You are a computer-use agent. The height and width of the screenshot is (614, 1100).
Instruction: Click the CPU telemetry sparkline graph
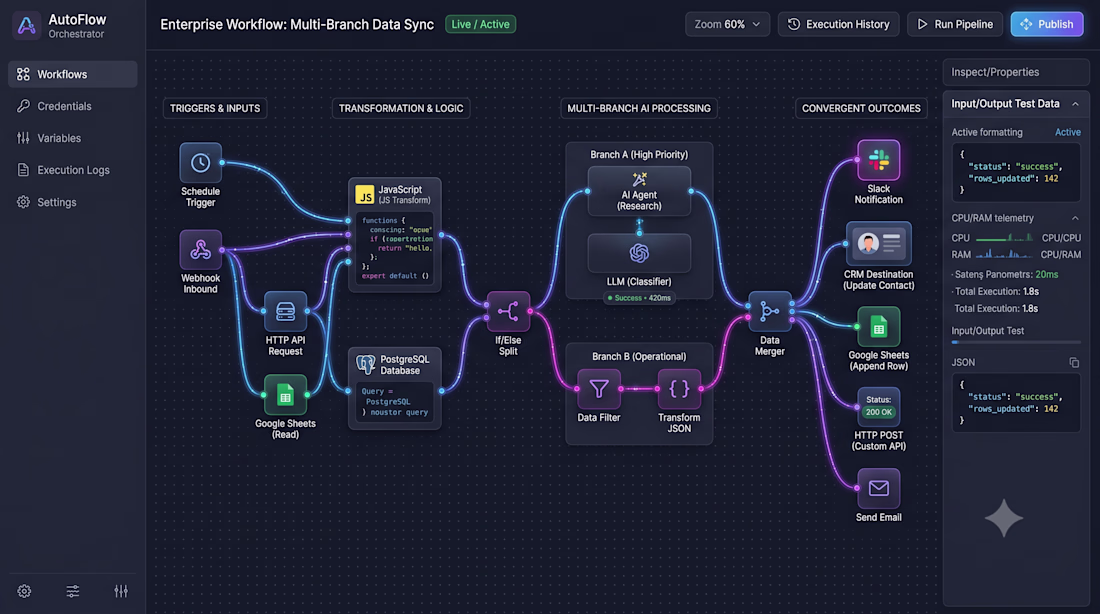click(1005, 238)
